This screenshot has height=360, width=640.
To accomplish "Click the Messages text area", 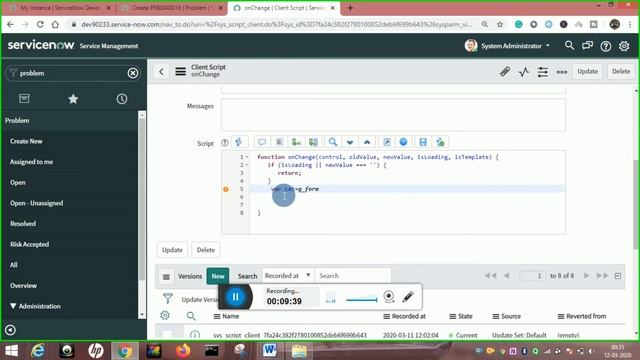I will point(393,114).
